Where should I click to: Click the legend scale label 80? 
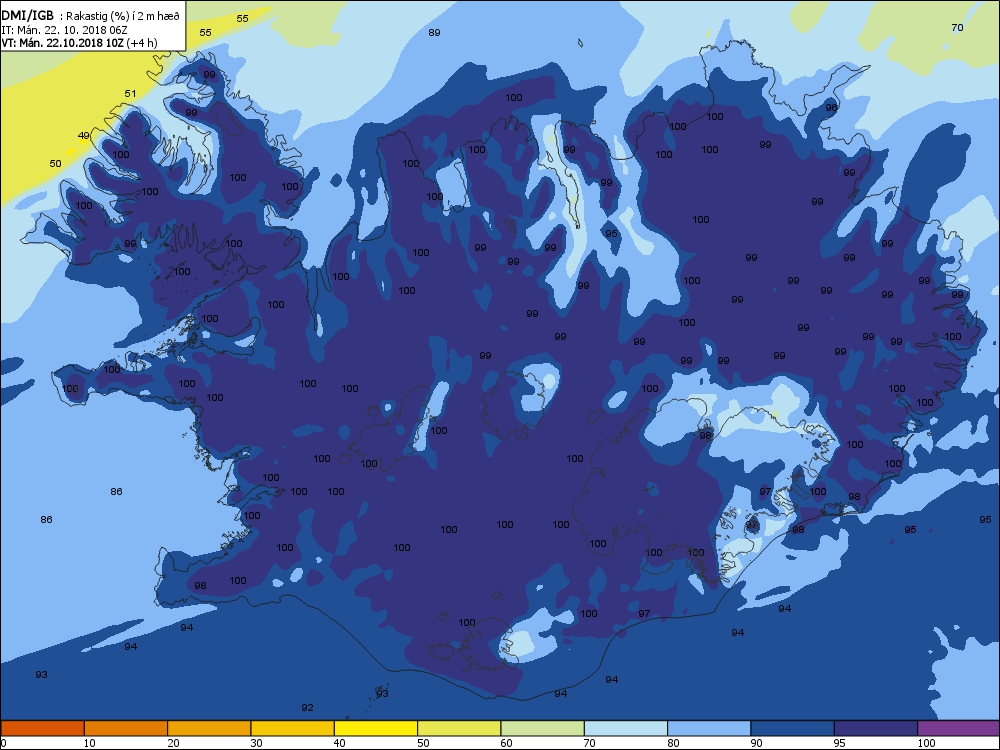[673, 743]
